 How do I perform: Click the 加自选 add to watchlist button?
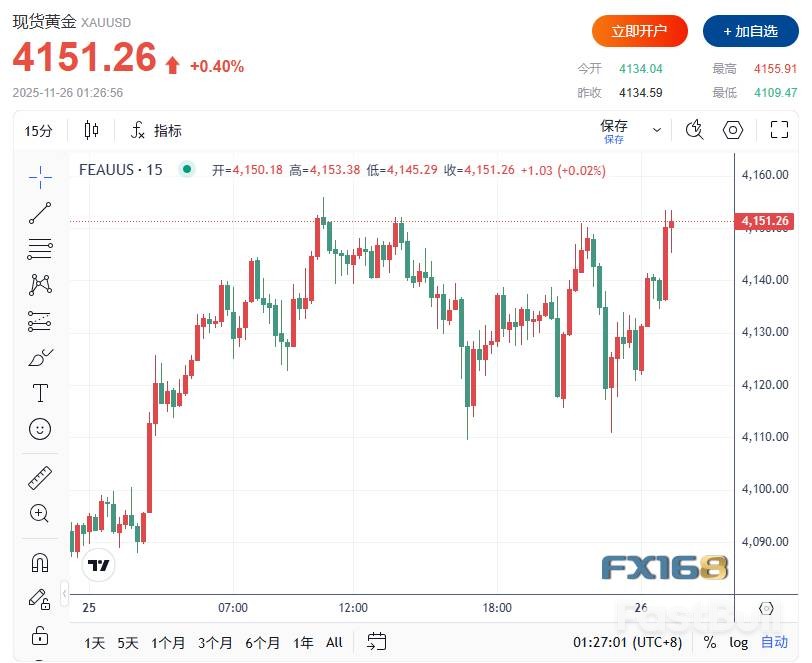750,31
